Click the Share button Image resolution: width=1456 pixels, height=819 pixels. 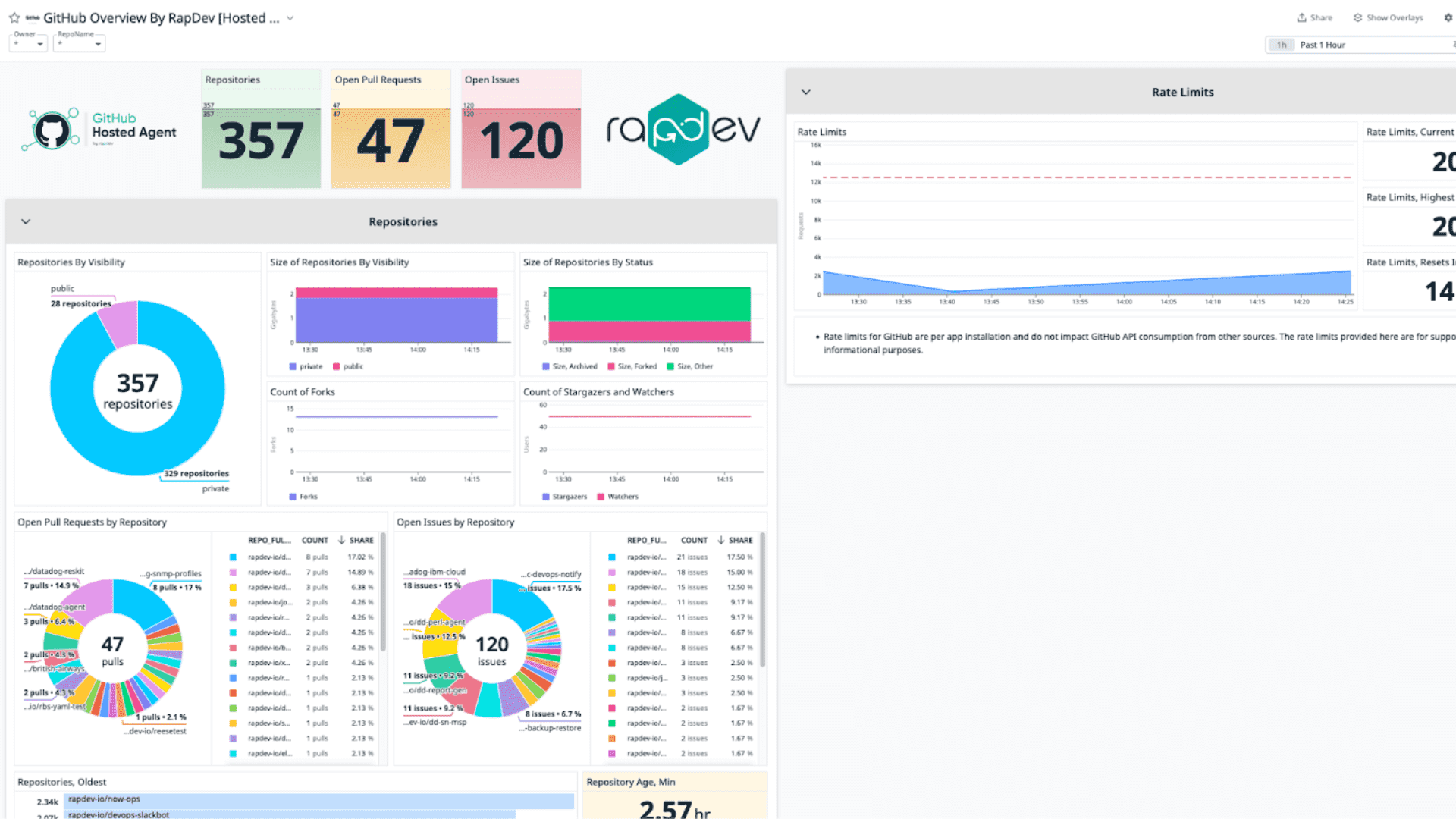(1314, 17)
